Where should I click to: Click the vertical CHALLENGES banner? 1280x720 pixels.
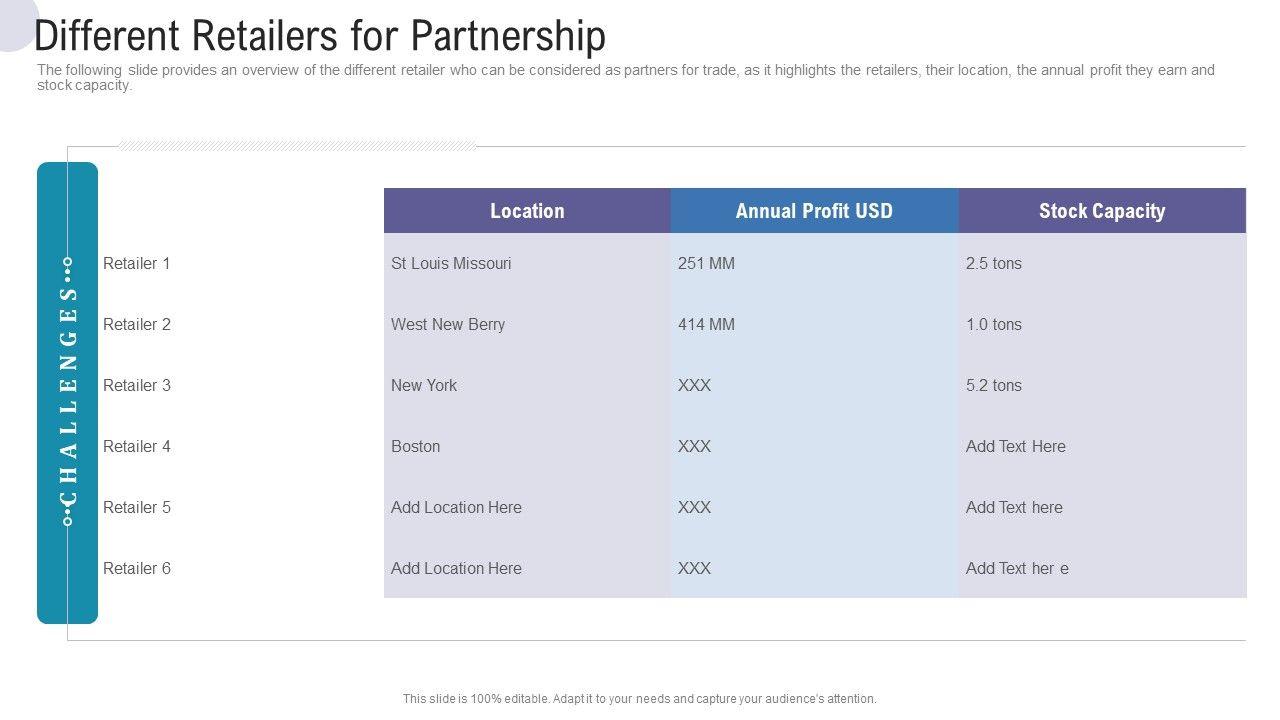point(67,392)
